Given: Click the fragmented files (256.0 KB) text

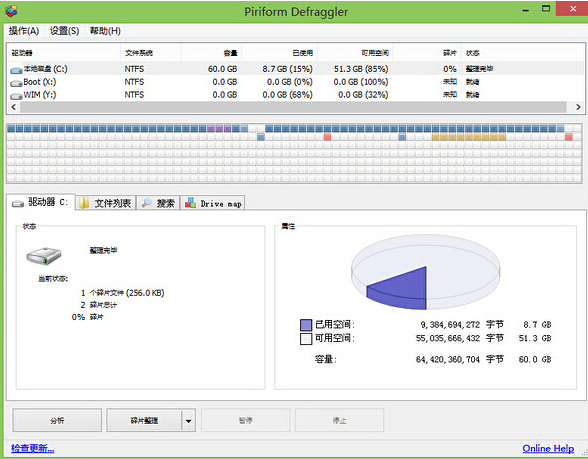Looking at the screenshot, I should click(127, 293).
